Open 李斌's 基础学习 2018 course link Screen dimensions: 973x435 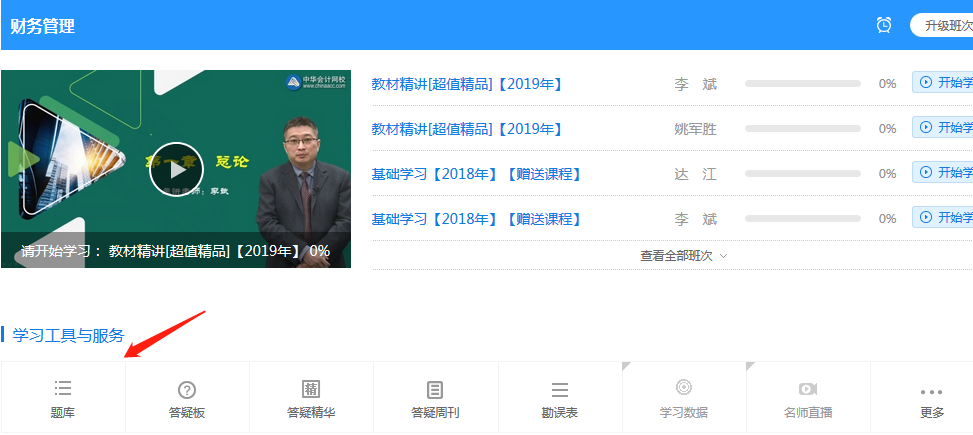click(476, 219)
